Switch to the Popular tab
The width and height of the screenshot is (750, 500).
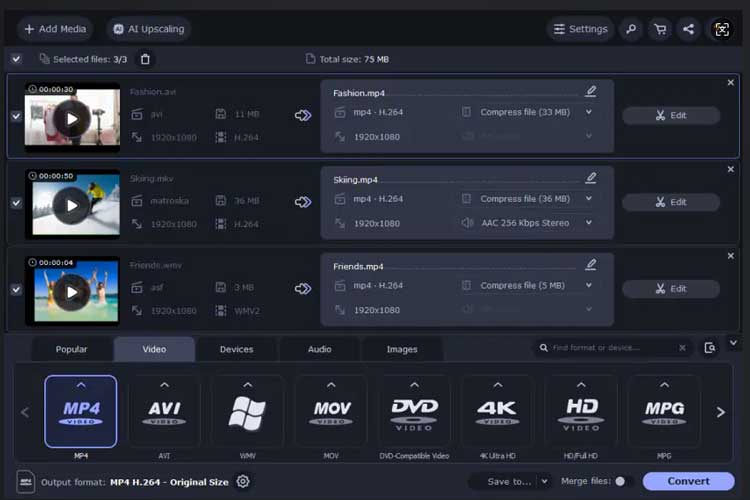tap(71, 349)
